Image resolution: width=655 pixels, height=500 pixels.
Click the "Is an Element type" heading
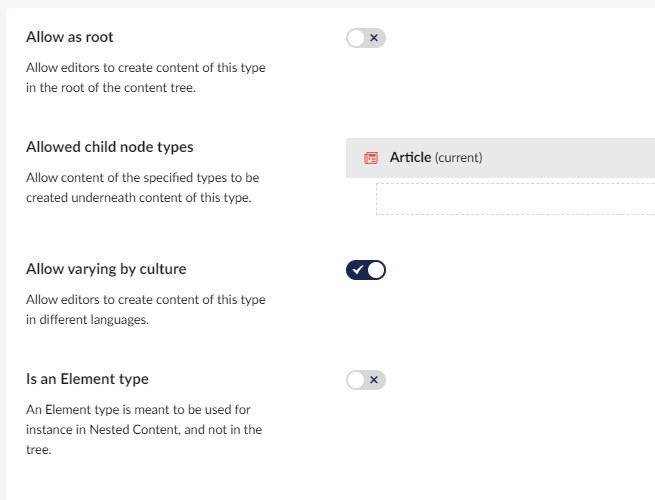tap(87, 379)
